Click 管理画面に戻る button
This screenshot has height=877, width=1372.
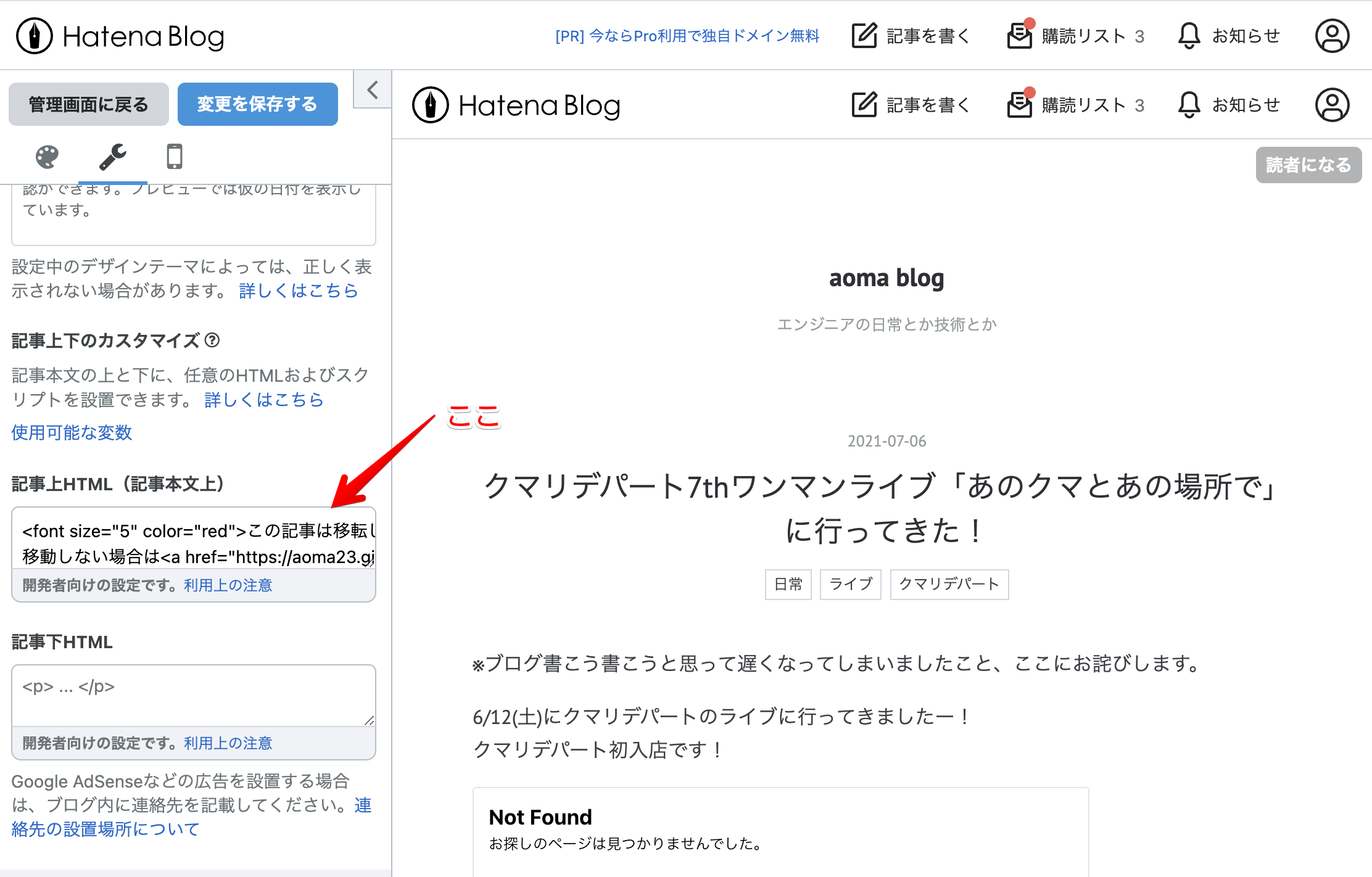pos(89,104)
